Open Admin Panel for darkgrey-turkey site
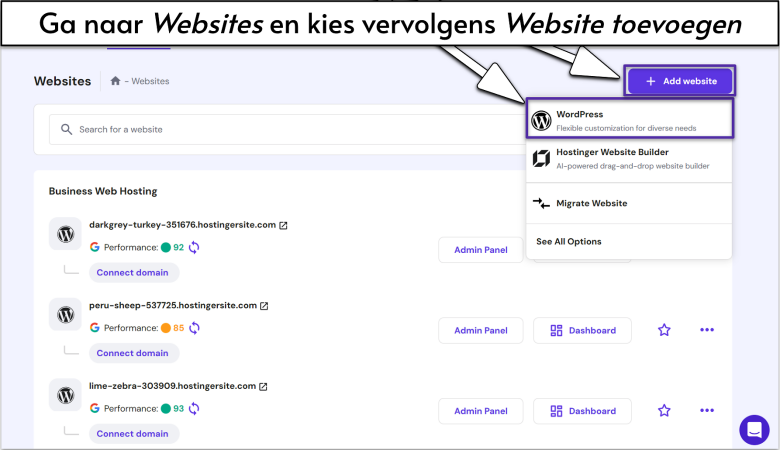 (x=481, y=250)
